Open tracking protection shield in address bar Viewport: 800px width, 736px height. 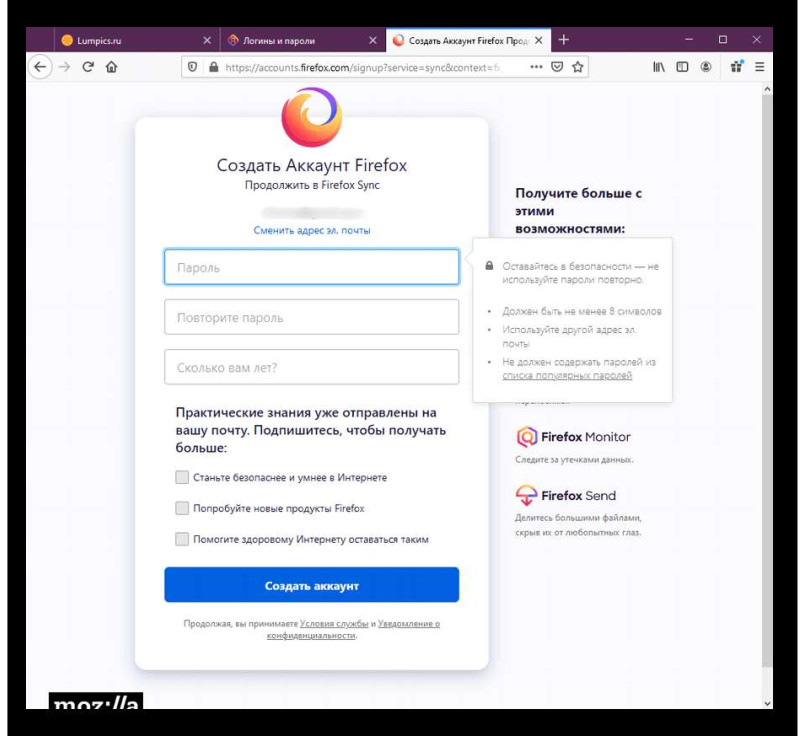point(192,67)
